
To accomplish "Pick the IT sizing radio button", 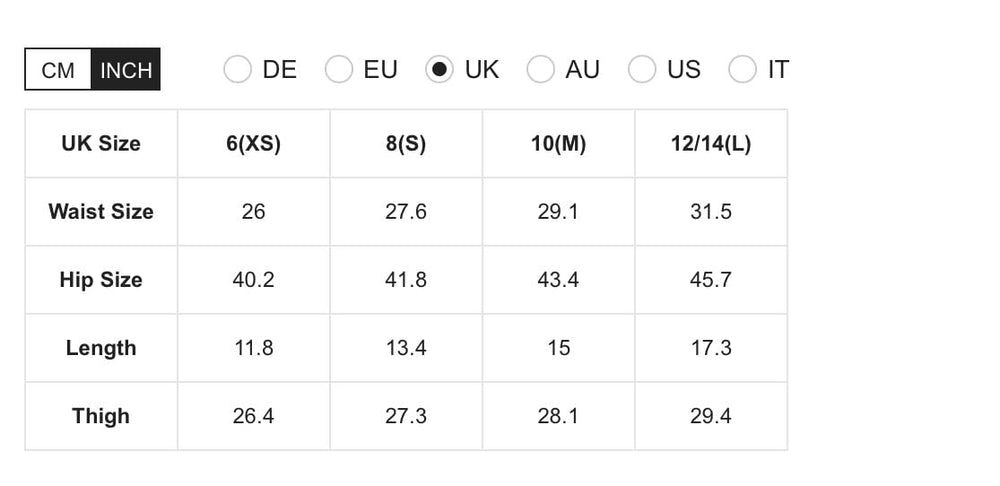I will pyautogui.click(x=742, y=70).
